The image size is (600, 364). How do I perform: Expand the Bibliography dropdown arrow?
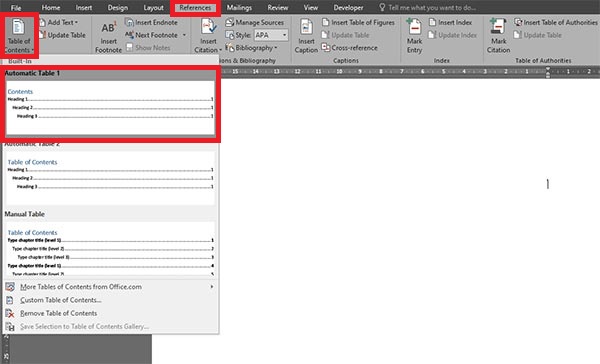click(x=276, y=48)
